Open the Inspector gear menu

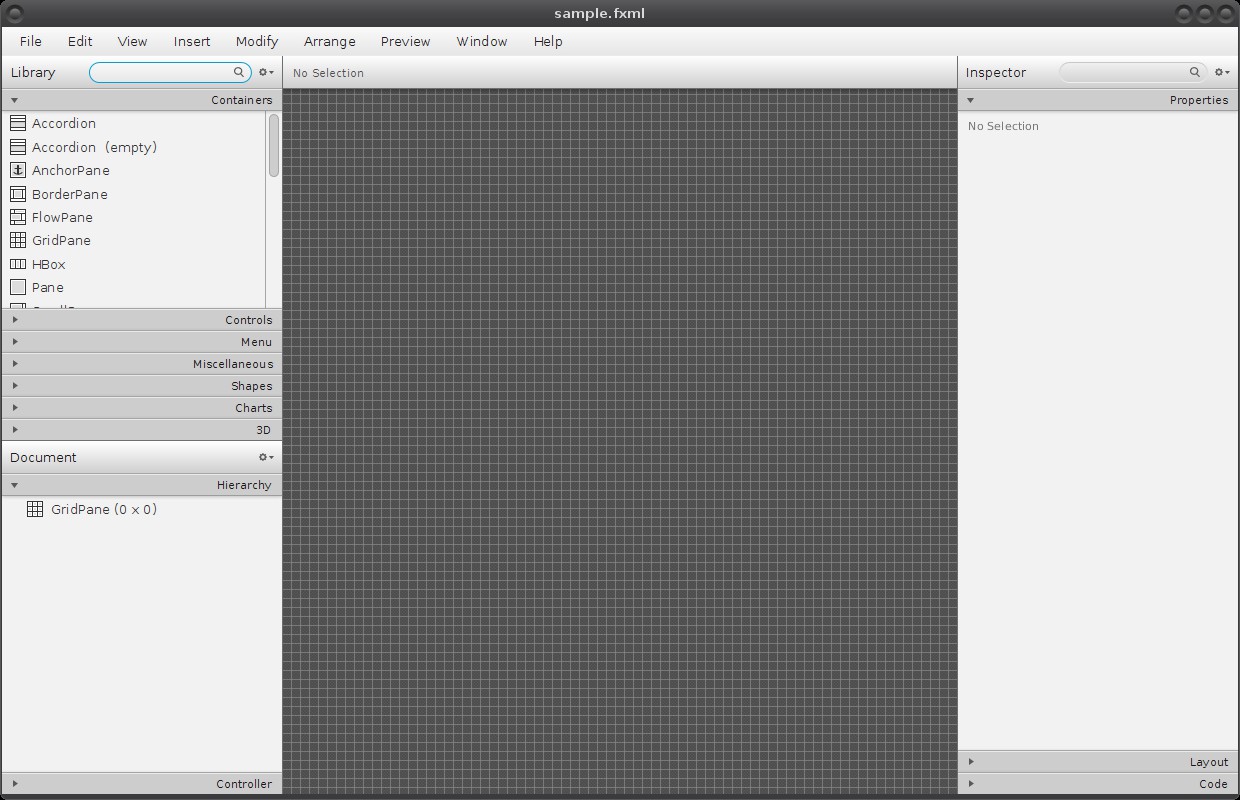pyautogui.click(x=1219, y=72)
